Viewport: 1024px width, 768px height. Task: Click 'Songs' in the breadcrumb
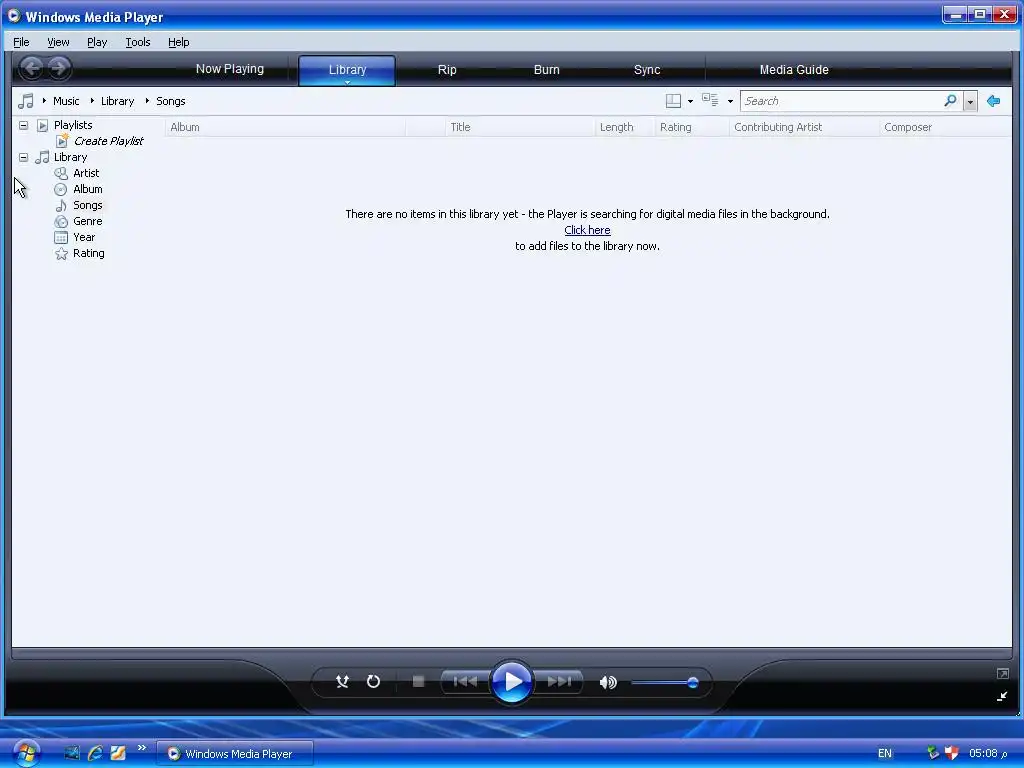[170, 101]
